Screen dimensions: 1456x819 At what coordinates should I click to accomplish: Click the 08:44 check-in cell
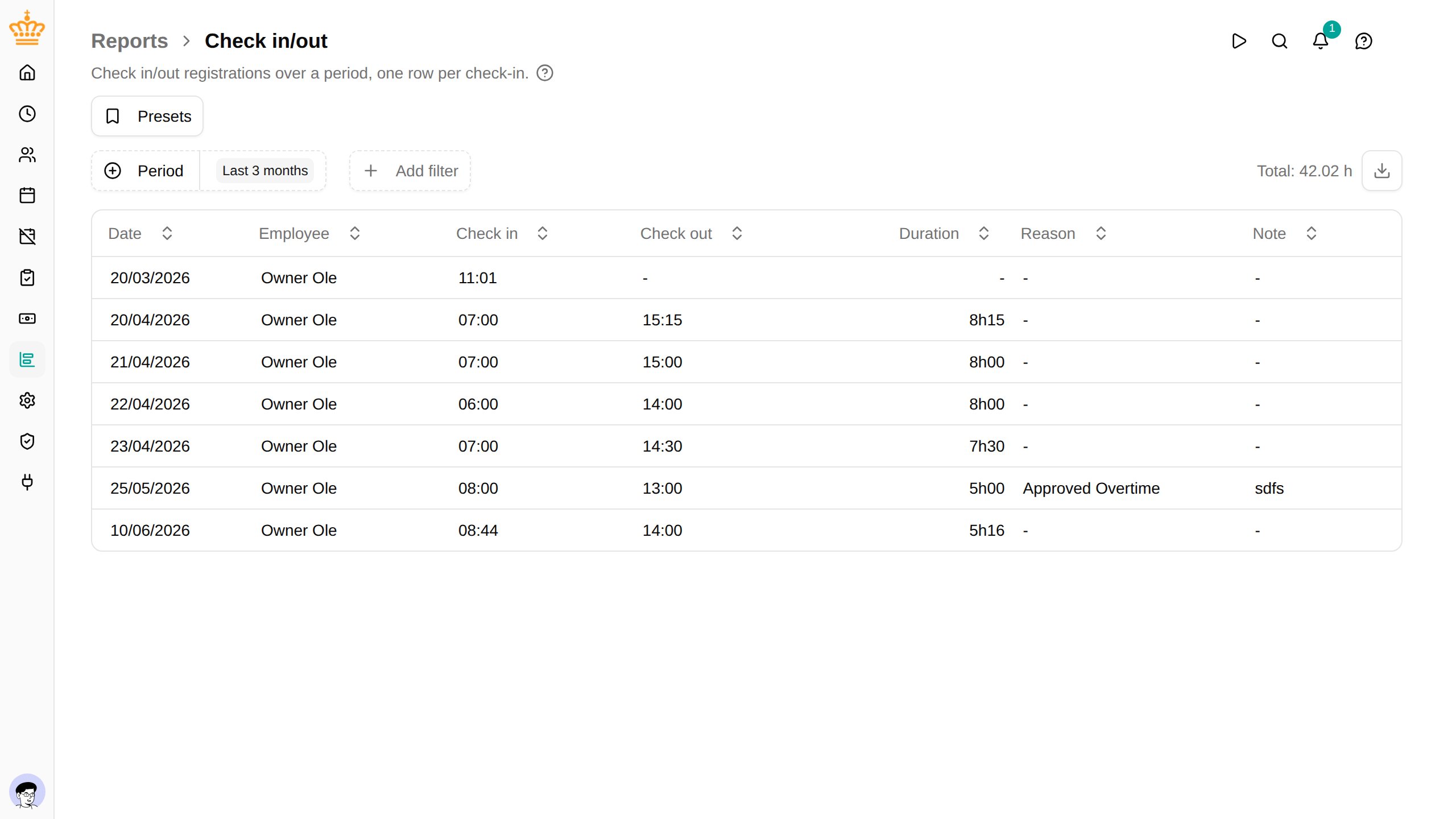(478, 530)
